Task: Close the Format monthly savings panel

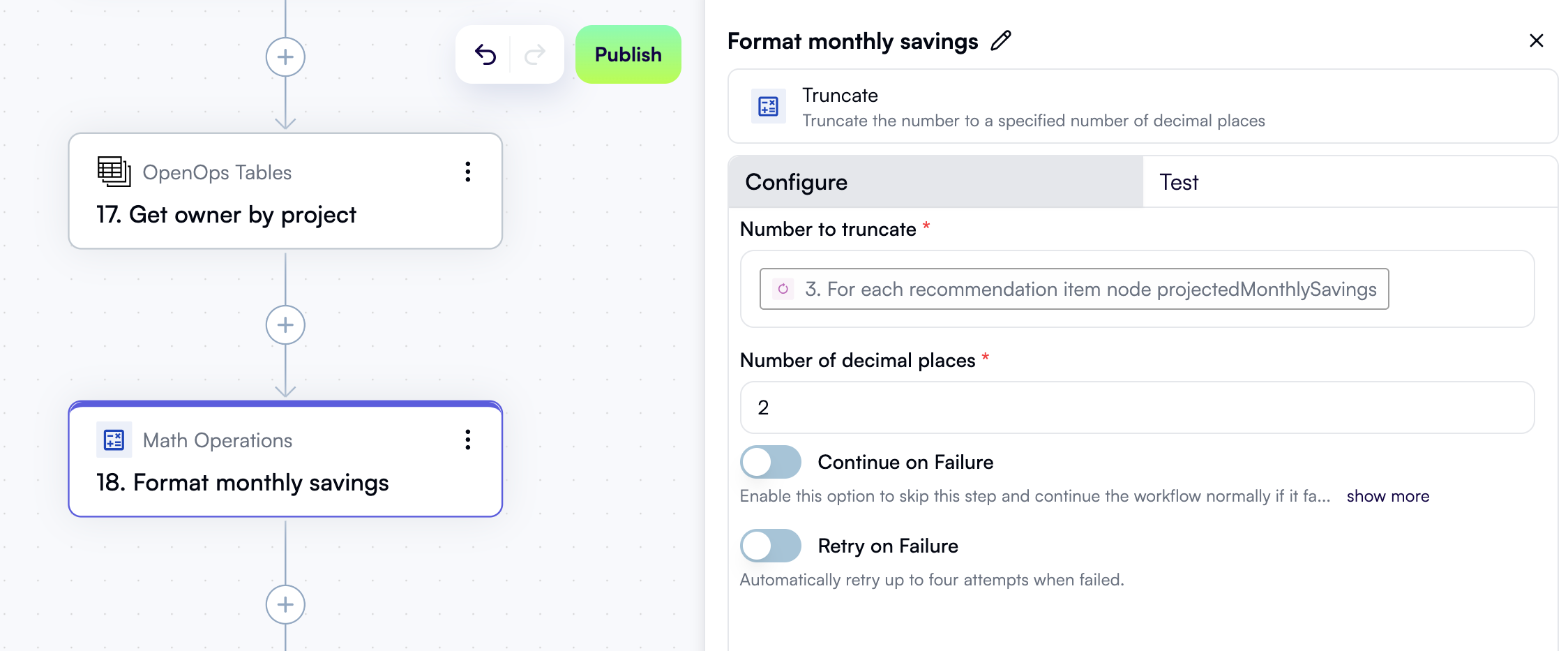Action: tap(1537, 40)
